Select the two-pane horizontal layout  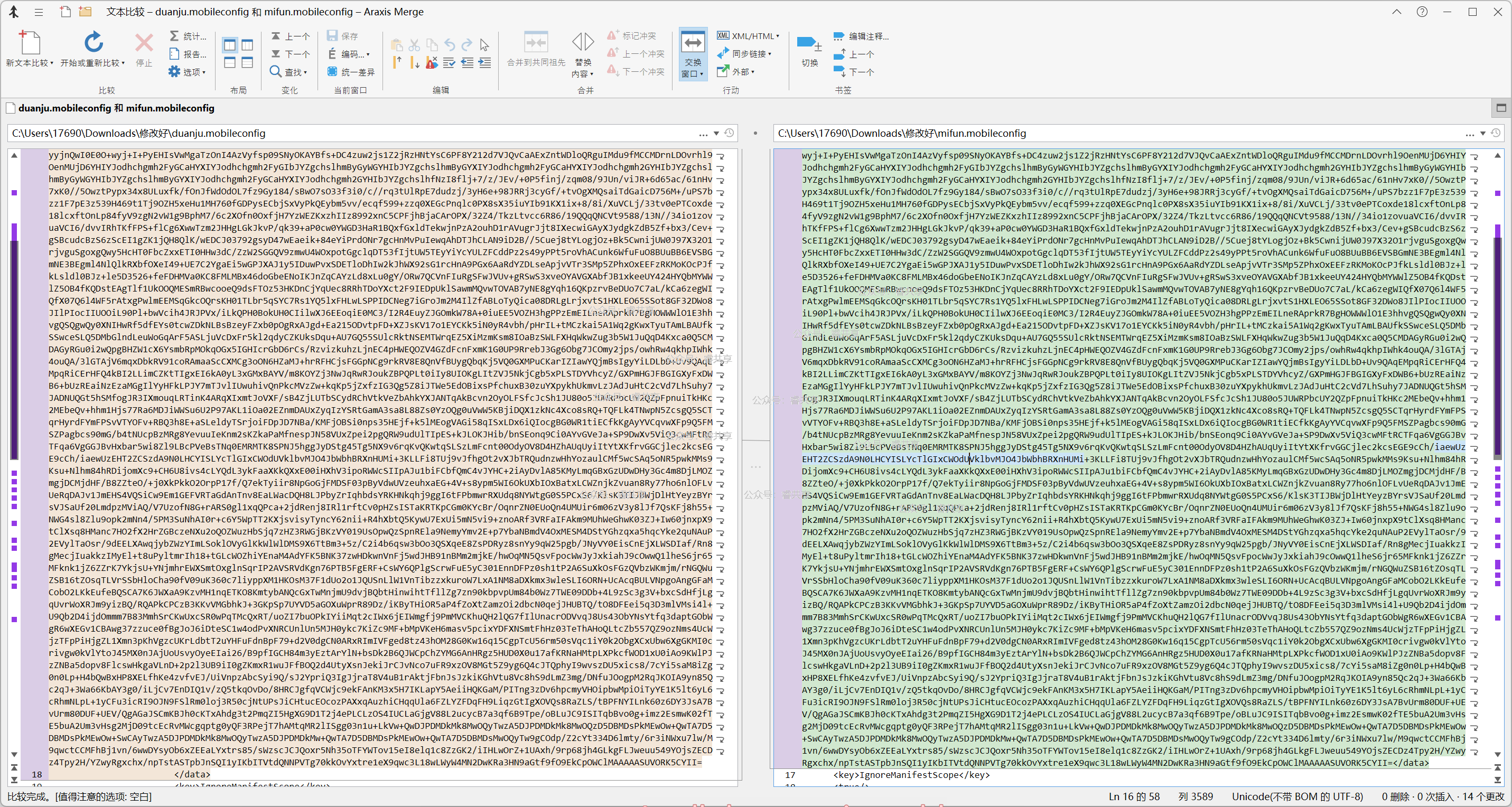coord(230,62)
